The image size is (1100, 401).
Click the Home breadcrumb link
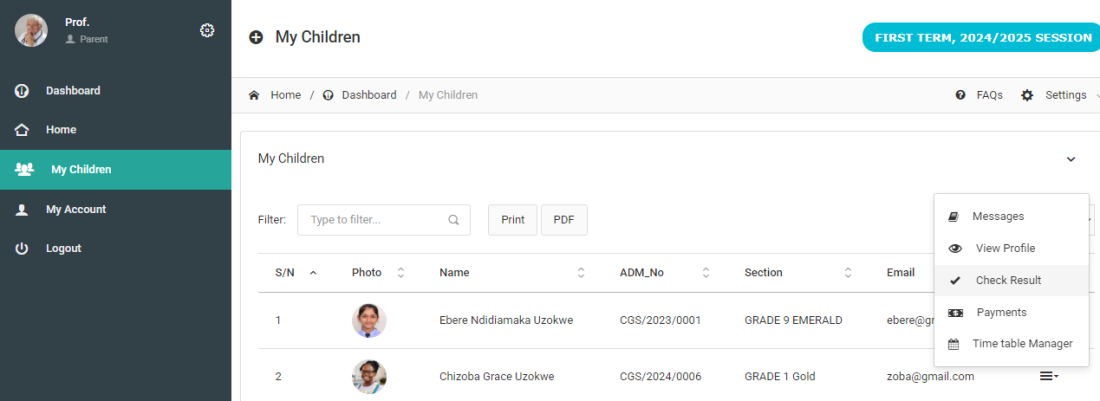(286, 95)
